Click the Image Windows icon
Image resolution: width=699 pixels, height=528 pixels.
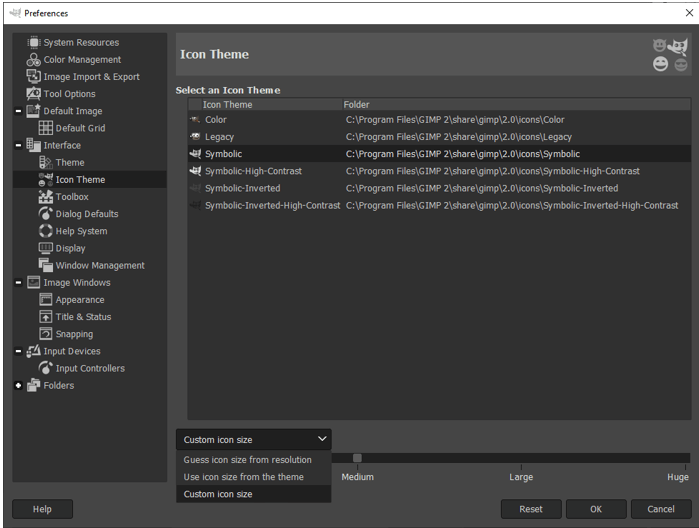coord(33,282)
